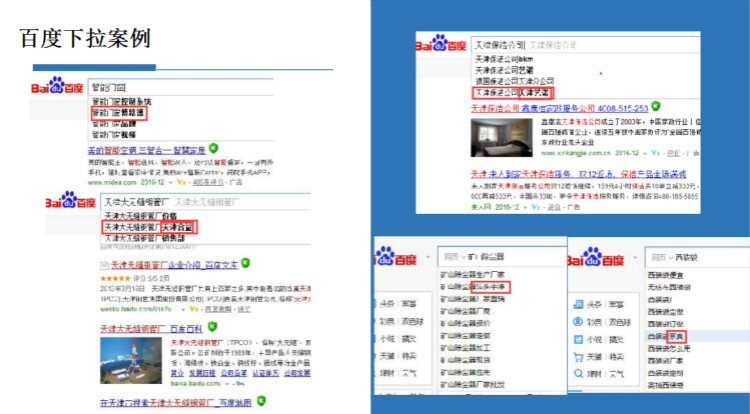This screenshot has width=750, height=414.
Task: Click the green shield next to 百度百科 result
Action: [x=215, y=327]
